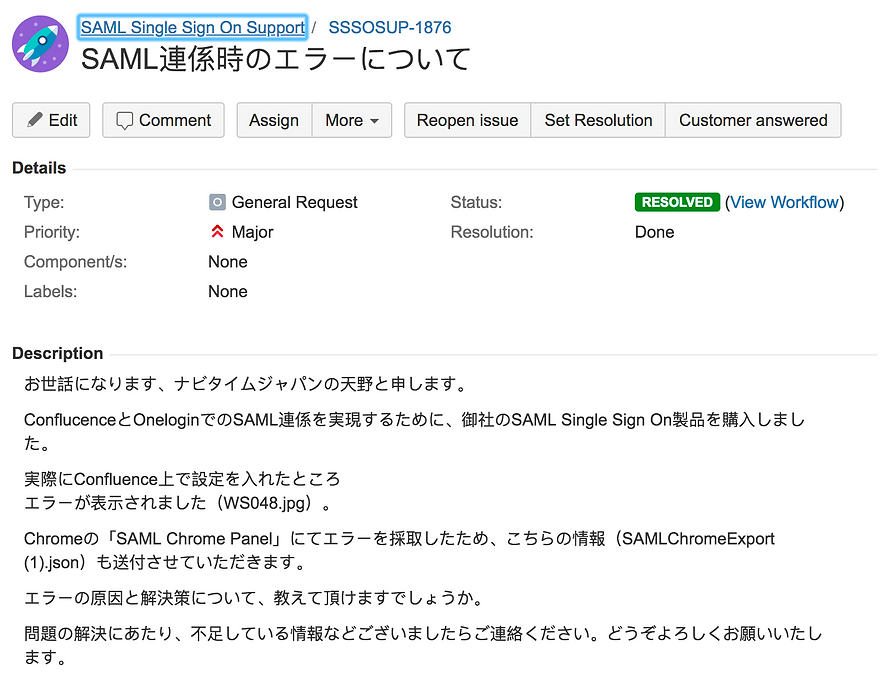Screen dimensions: 888x699
Task: Click the line エラーの原因と解決策について
Action: click(254, 598)
